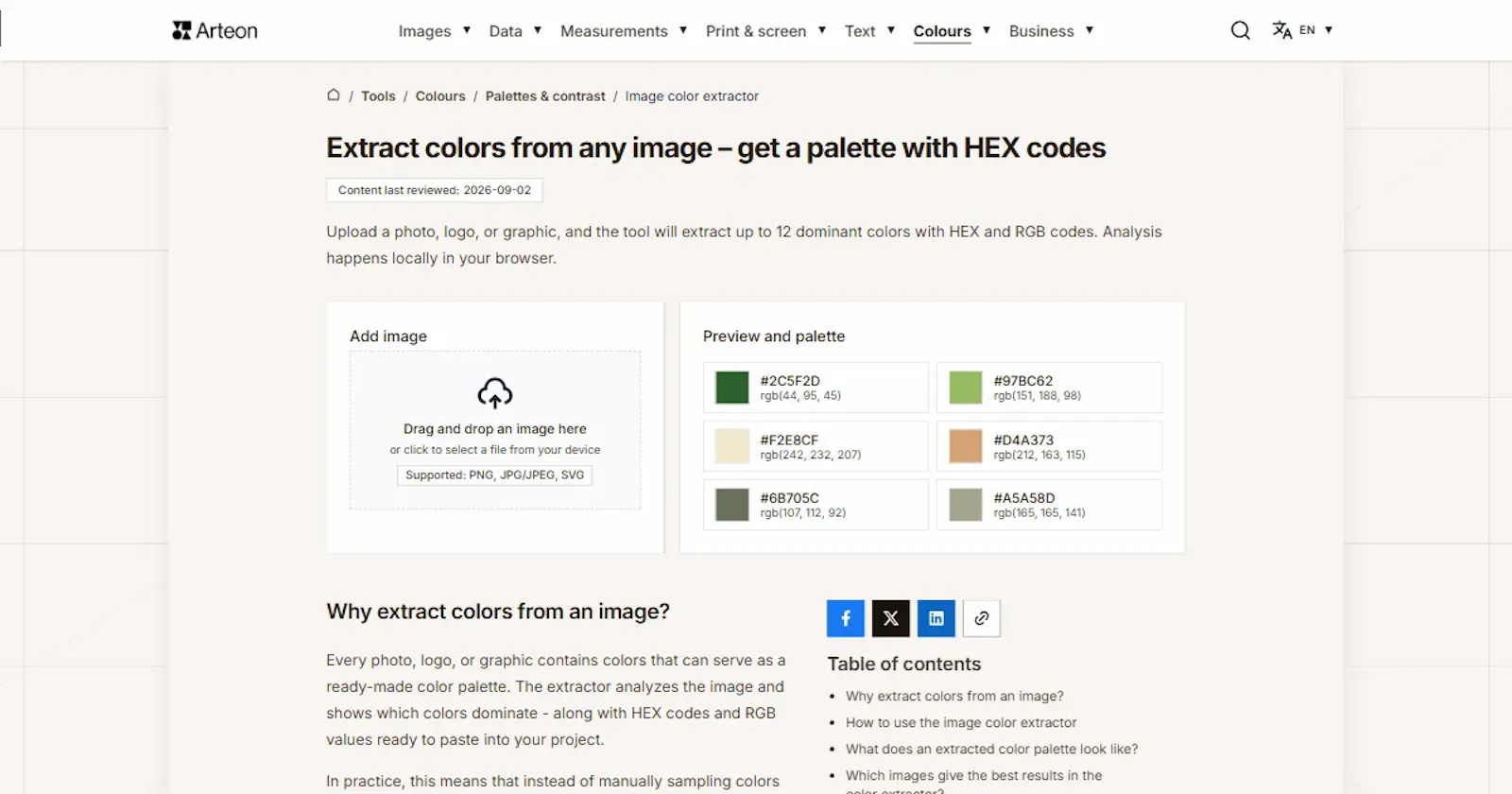Expand the Images menu arrow

(467, 30)
